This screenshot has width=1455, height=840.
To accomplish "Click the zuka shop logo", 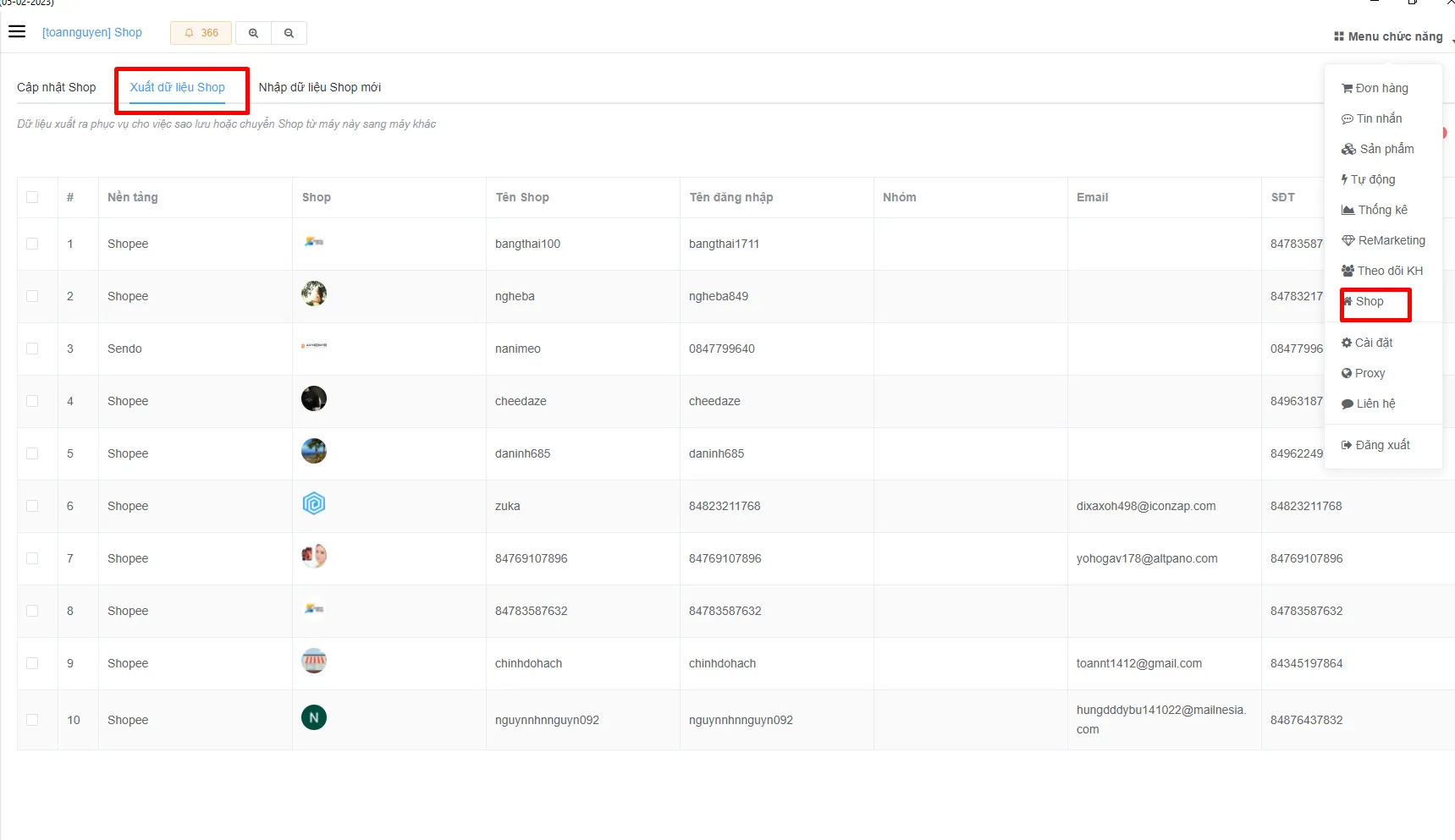I will (x=314, y=503).
